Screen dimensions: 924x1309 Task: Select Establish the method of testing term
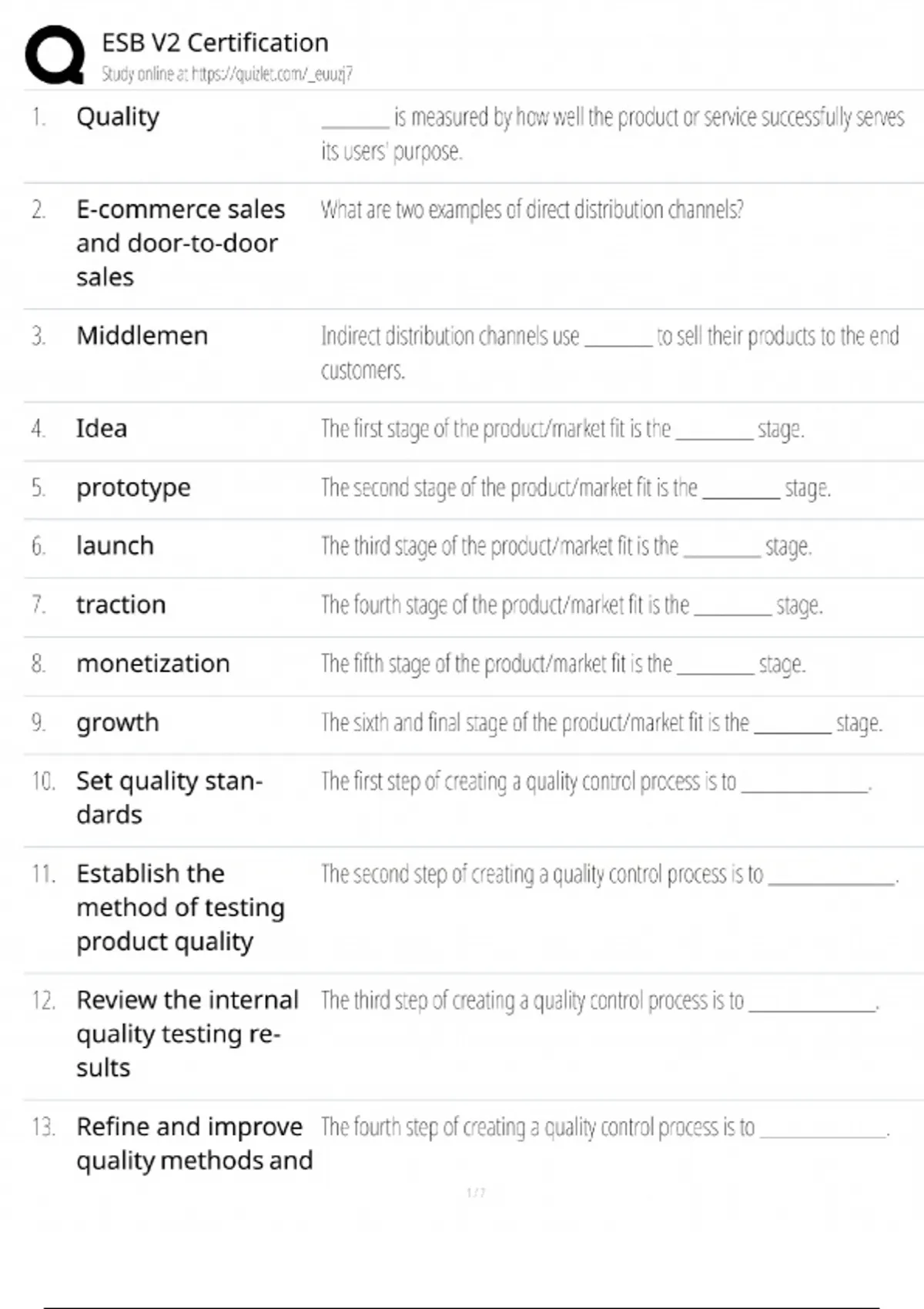180,907
